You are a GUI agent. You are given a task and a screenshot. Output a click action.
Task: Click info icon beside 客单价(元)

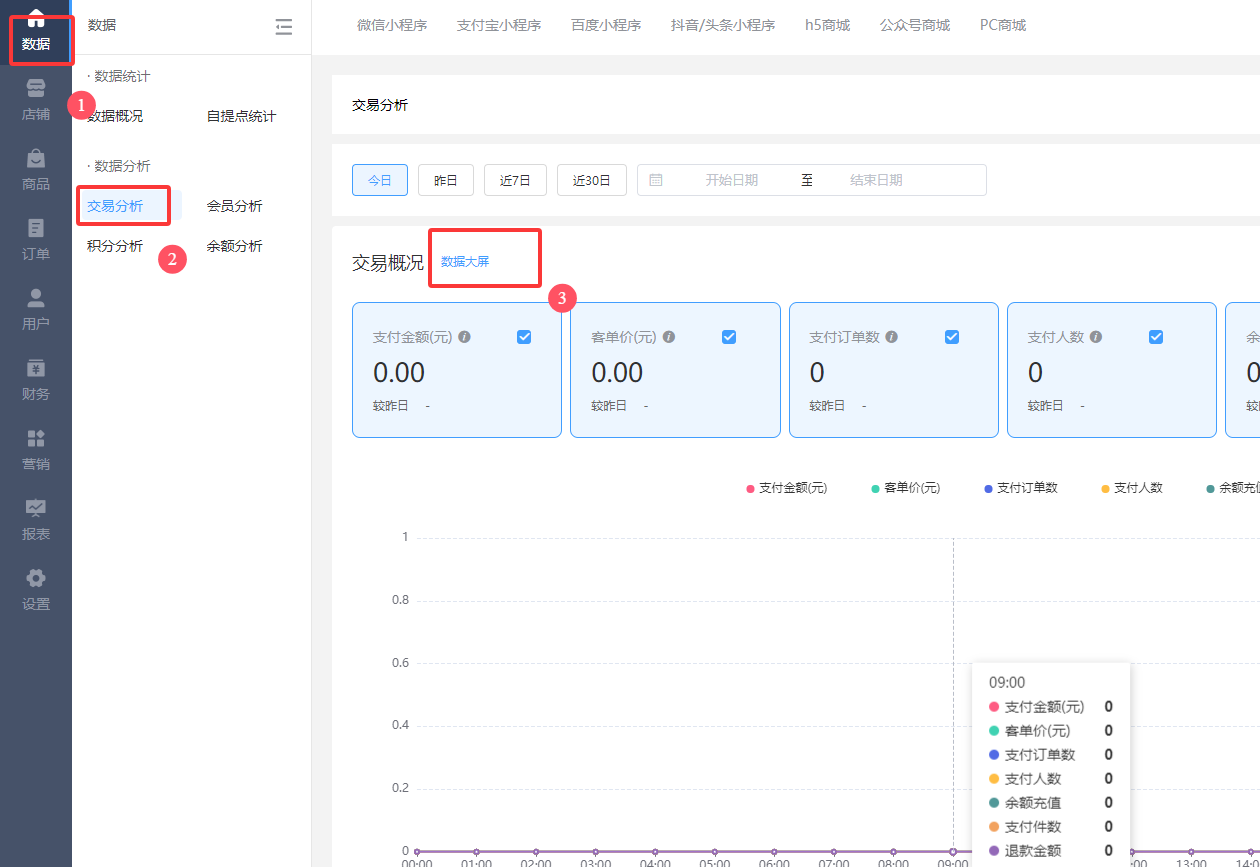click(669, 337)
